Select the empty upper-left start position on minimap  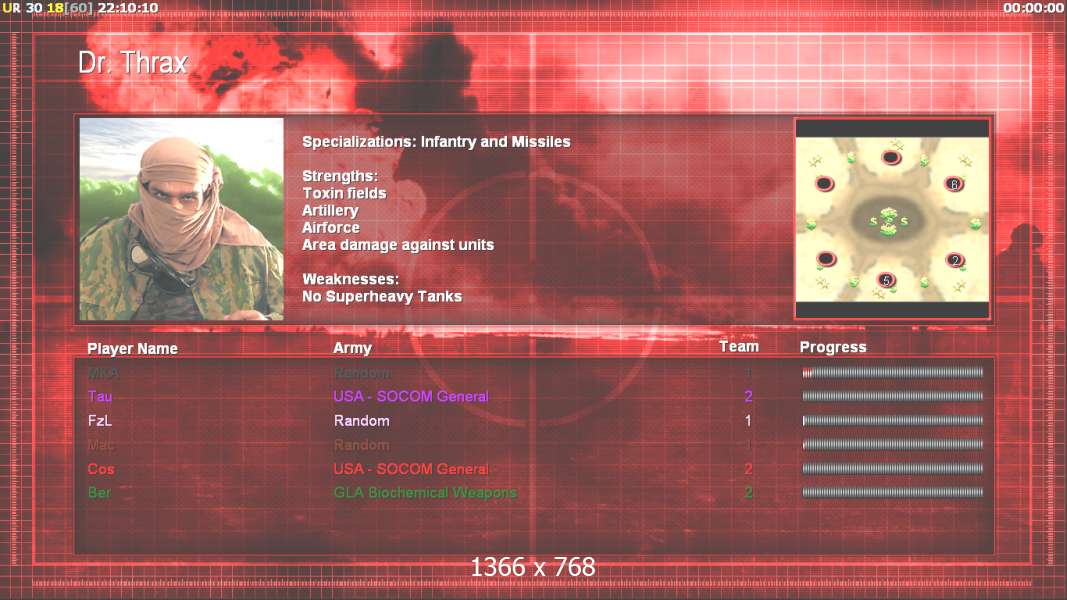point(825,184)
